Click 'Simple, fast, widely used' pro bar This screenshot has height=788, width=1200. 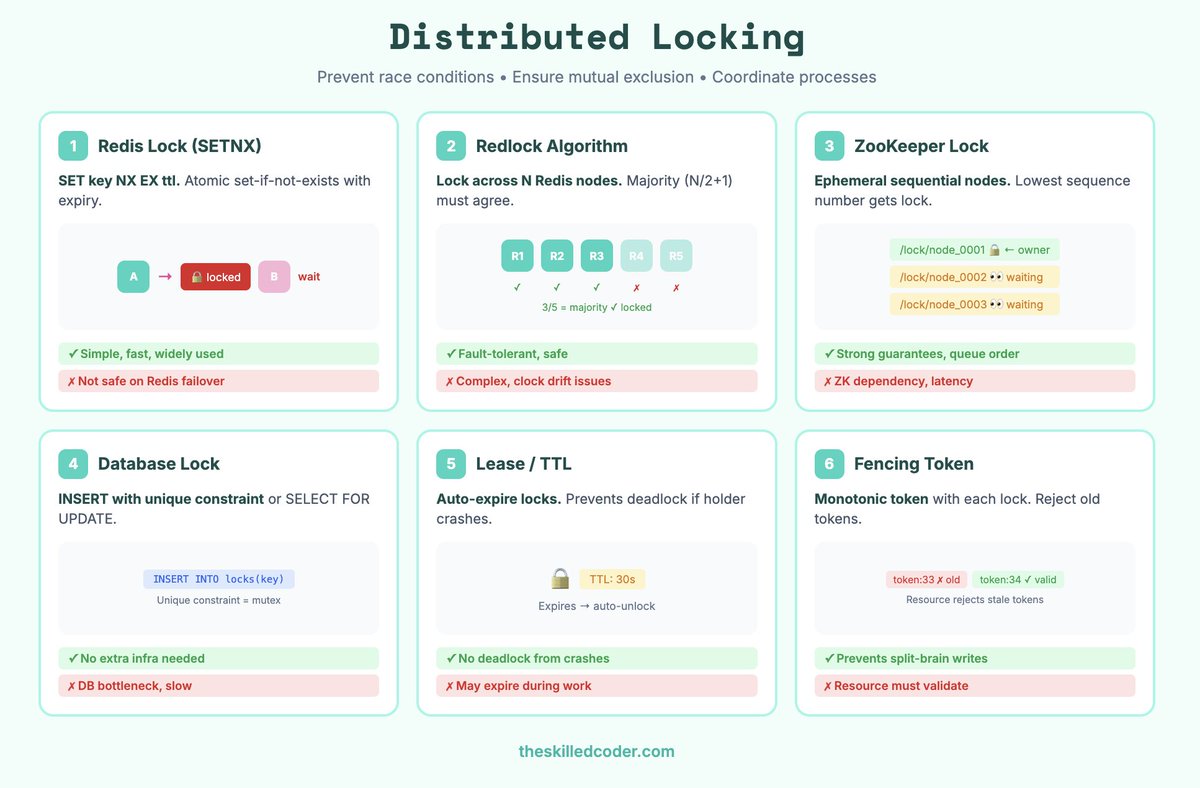(219, 354)
